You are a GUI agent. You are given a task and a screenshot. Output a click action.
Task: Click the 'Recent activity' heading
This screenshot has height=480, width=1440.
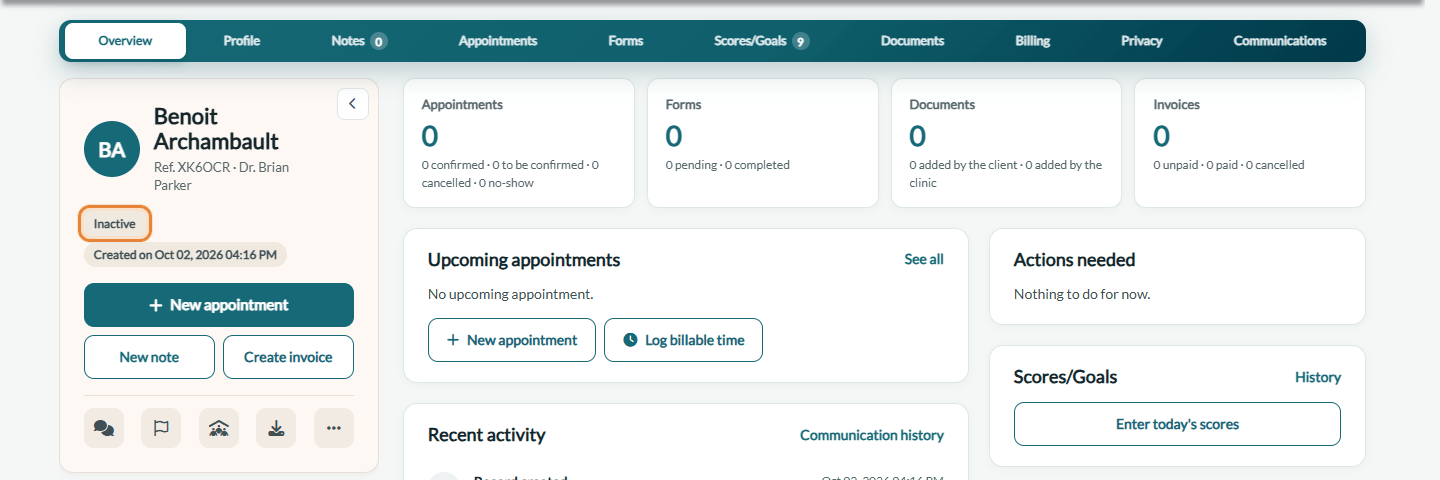point(487,435)
